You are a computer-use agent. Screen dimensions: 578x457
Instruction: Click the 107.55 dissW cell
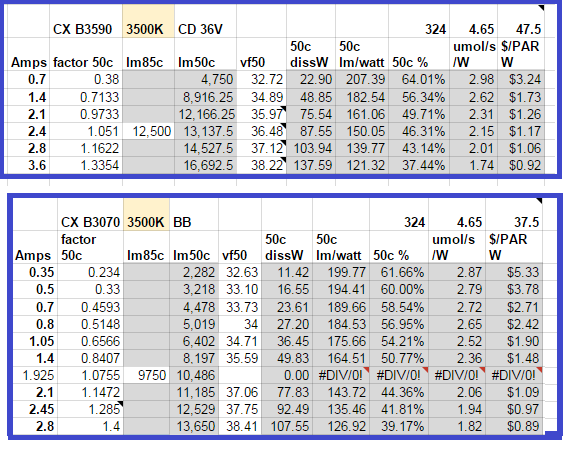pos(287,426)
